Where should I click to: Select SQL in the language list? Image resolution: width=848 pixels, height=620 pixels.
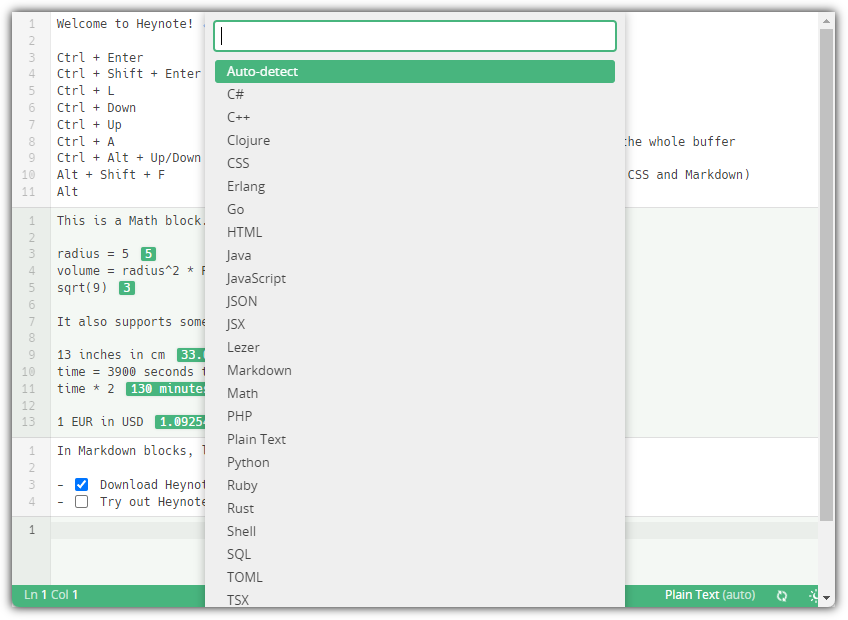pos(415,555)
